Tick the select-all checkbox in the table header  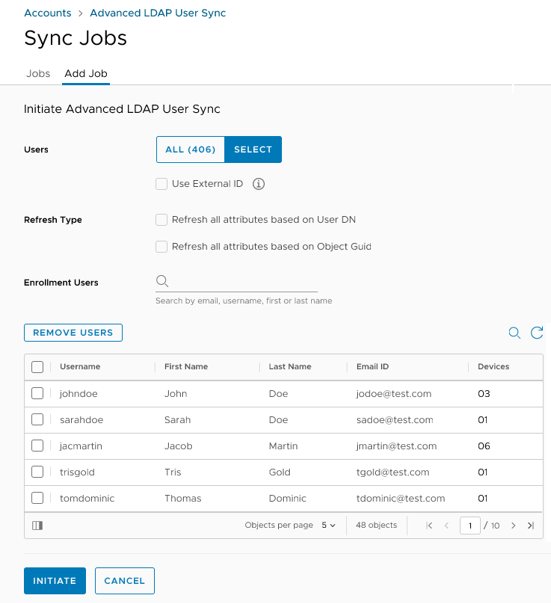pos(37,367)
